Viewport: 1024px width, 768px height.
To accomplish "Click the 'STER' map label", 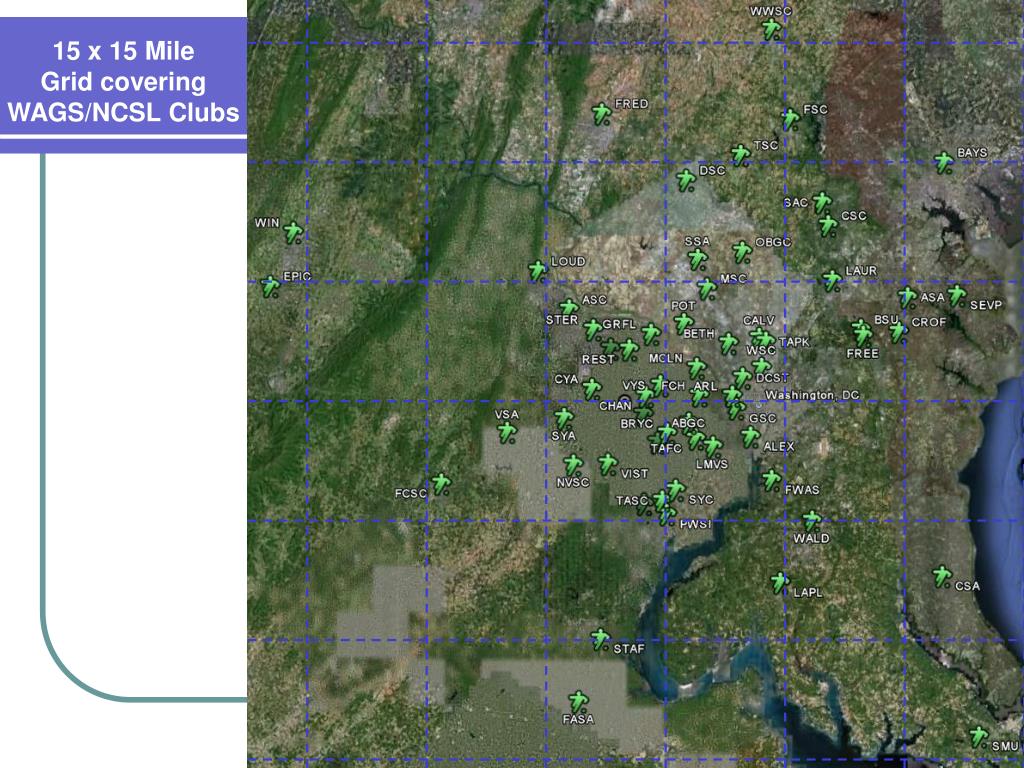I will [562, 319].
